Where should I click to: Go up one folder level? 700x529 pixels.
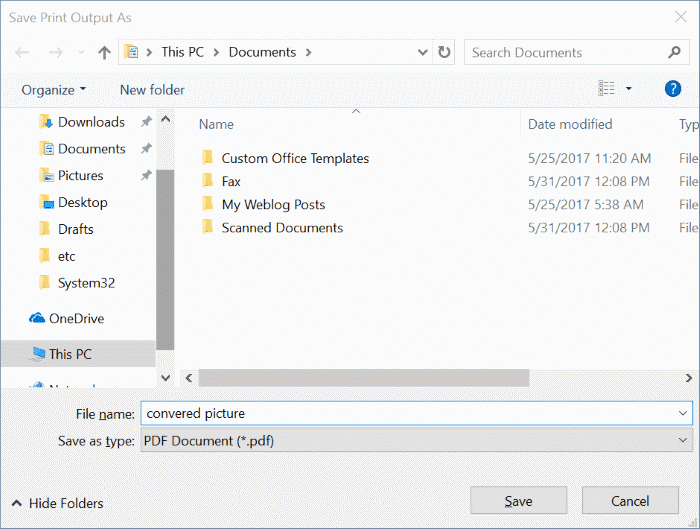pos(104,53)
